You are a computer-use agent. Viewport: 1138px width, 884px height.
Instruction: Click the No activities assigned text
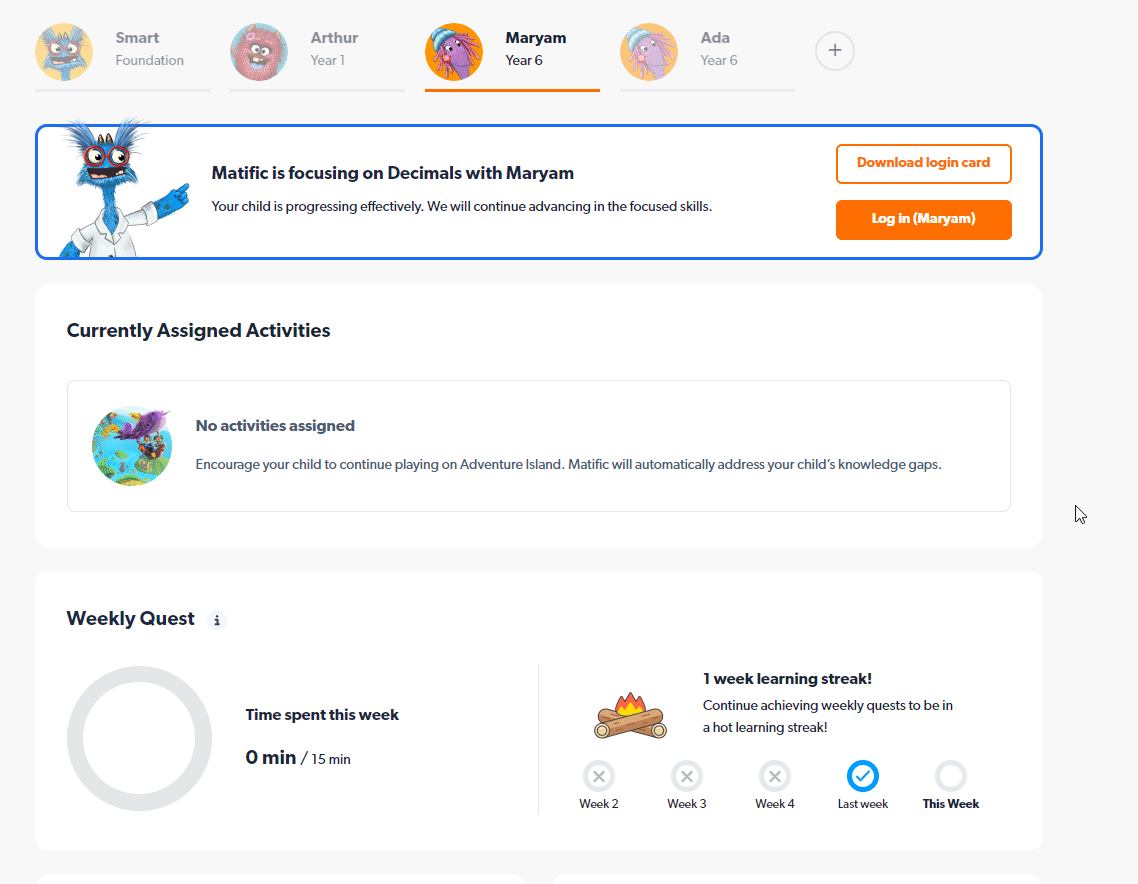[x=275, y=426]
